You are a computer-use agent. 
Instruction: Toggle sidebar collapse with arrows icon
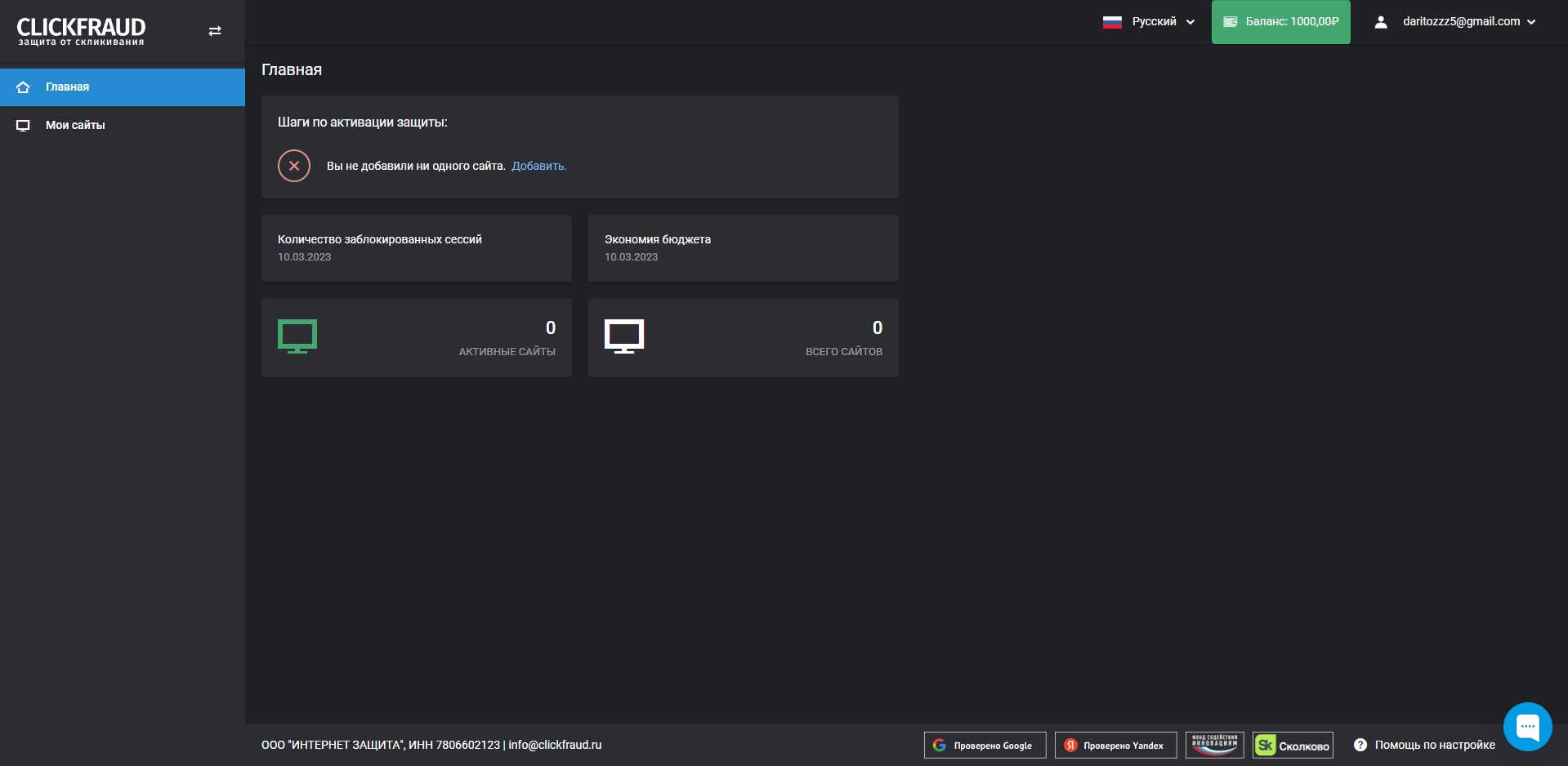click(215, 31)
